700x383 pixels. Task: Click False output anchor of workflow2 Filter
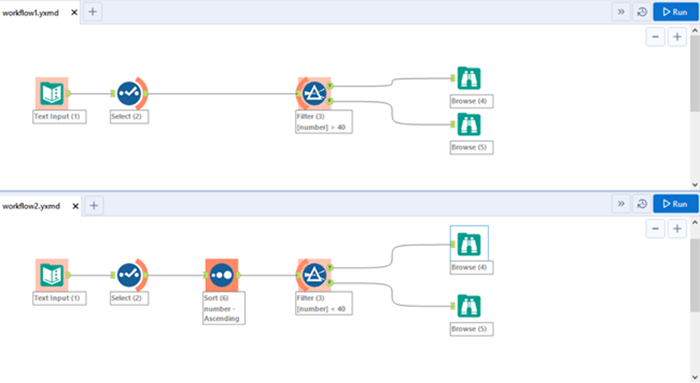click(330, 283)
